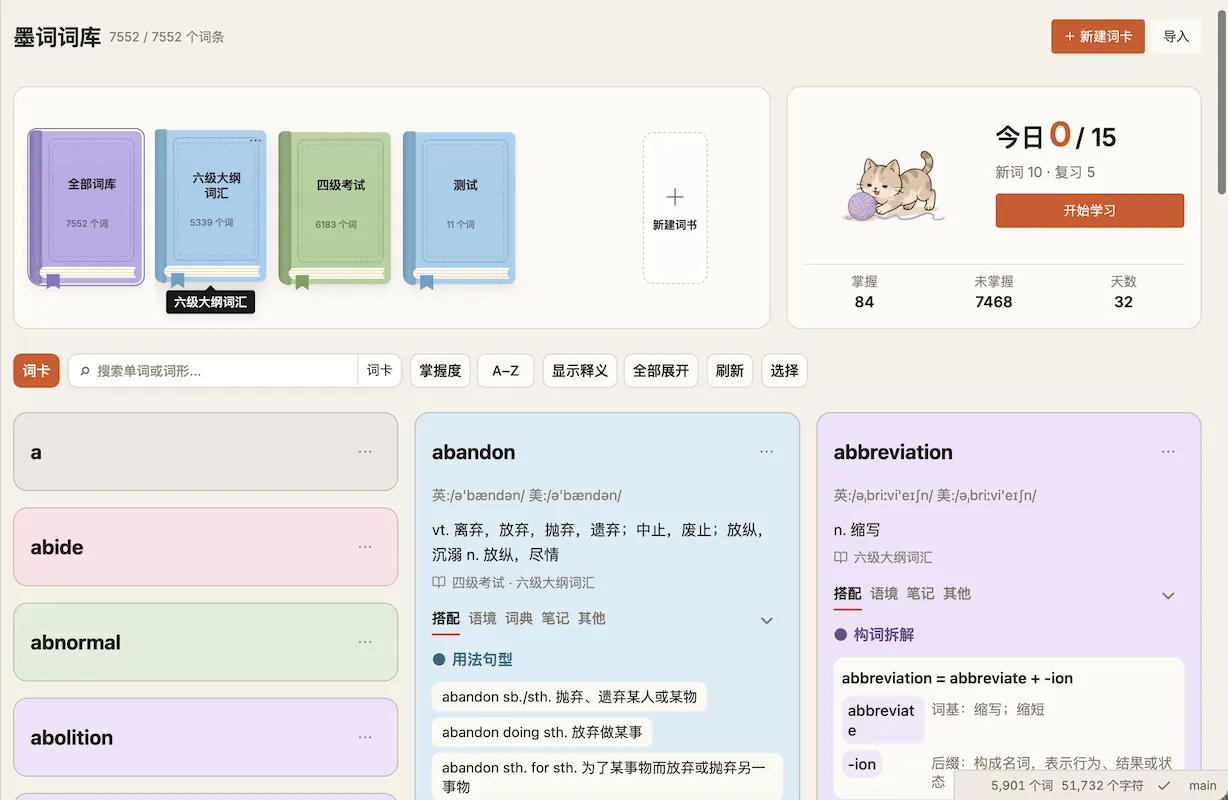Switch to 语境 tab in abandon card

[483, 618]
